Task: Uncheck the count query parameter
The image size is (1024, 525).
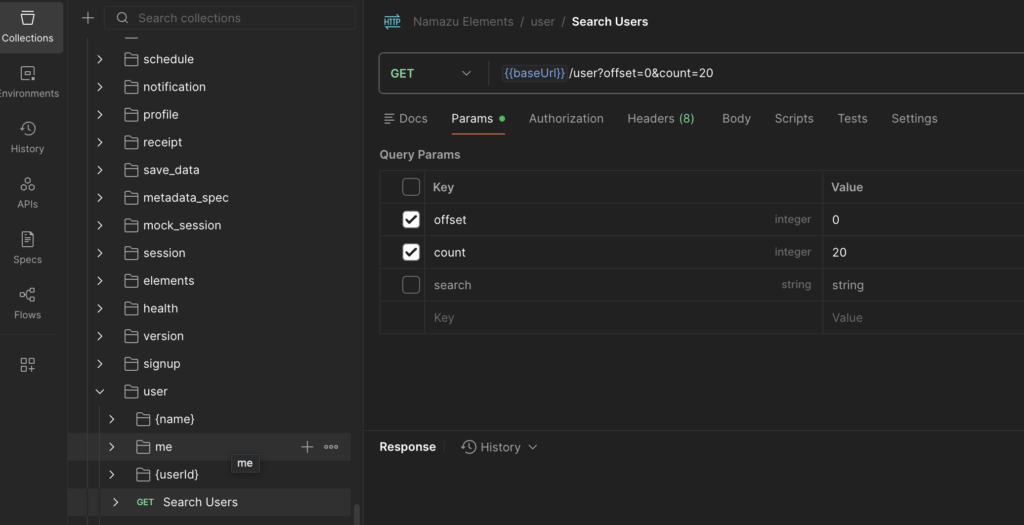Action: (x=411, y=253)
